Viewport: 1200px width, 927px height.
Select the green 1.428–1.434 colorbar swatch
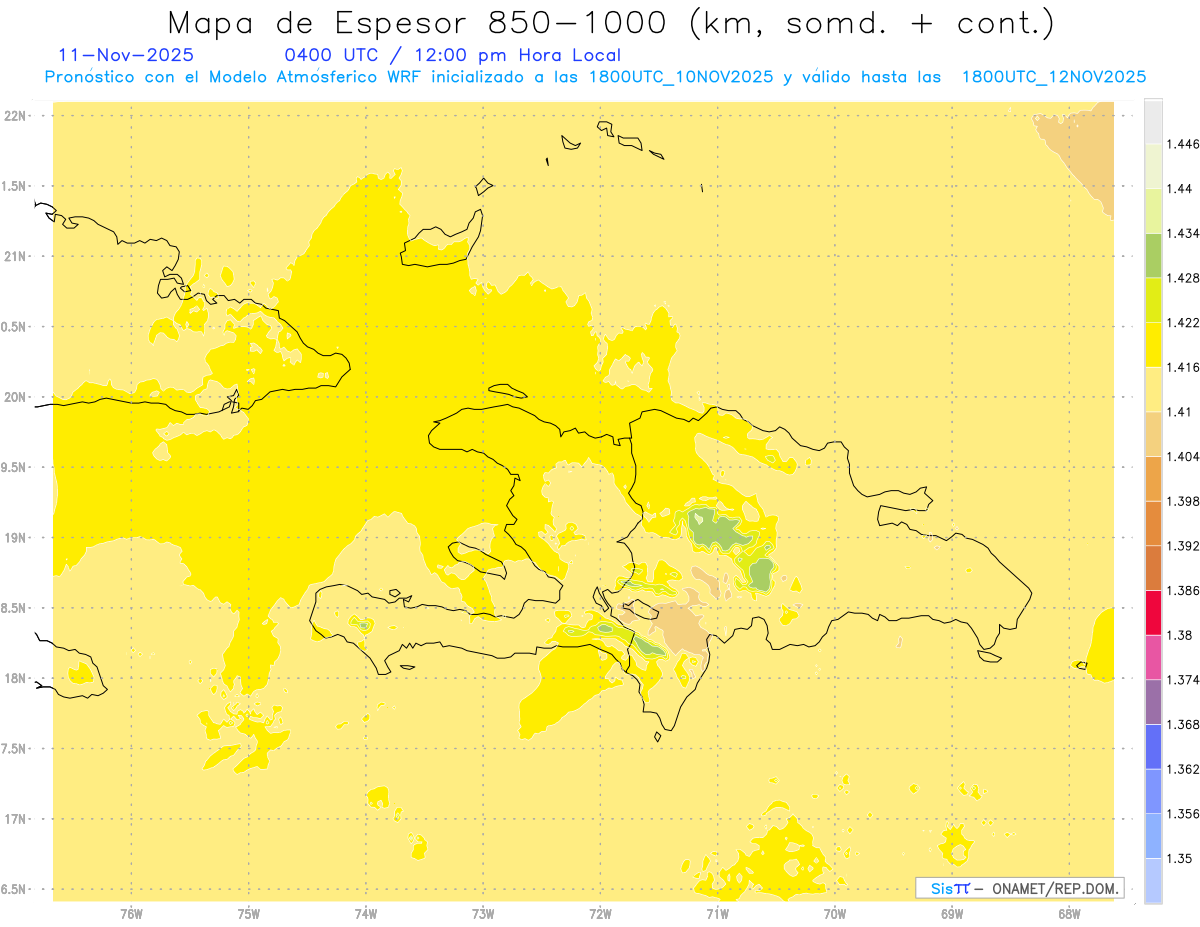coord(1153,255)
